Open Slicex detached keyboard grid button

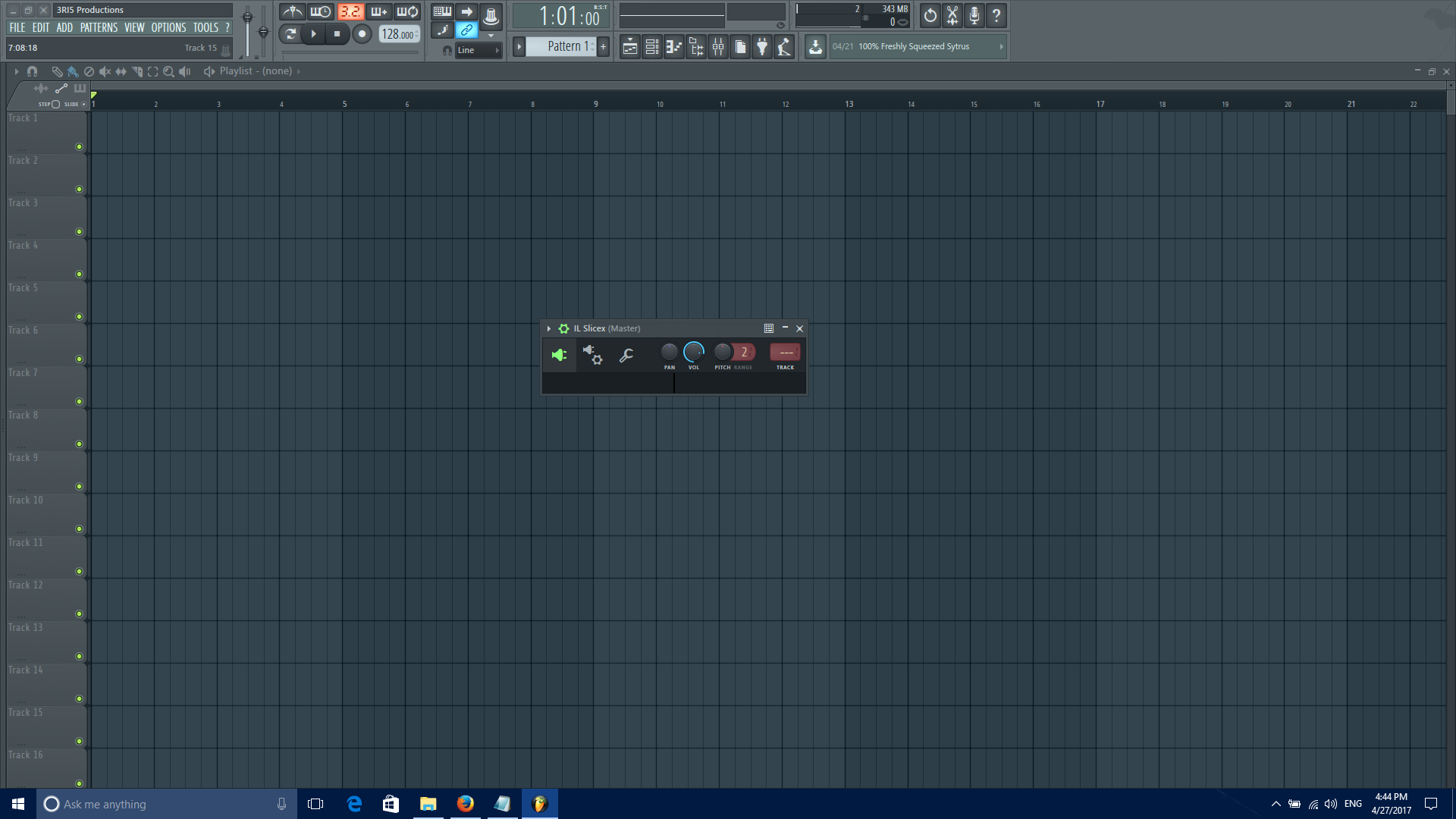point(768,329)
